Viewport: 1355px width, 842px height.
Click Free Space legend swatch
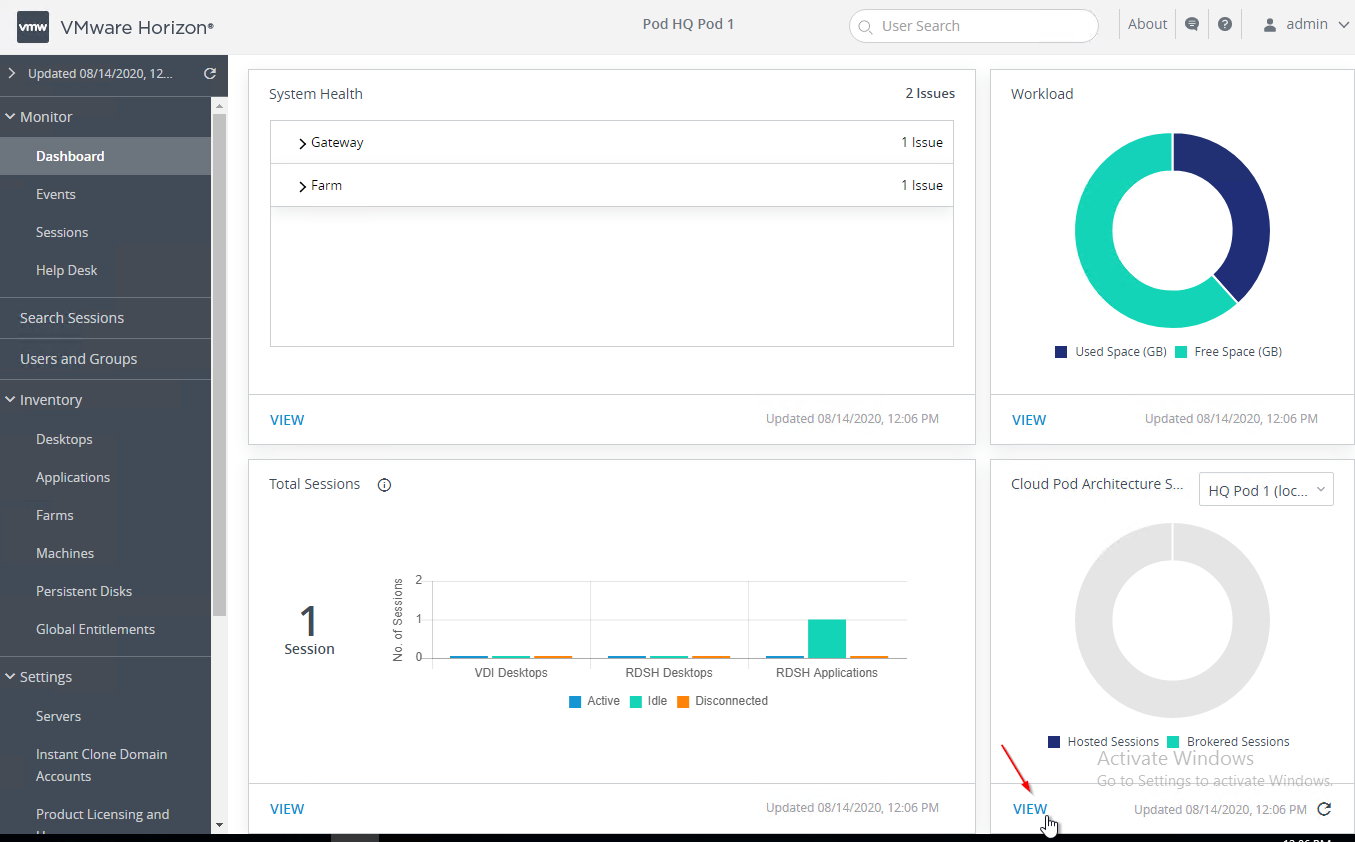tap(1180, 352)
